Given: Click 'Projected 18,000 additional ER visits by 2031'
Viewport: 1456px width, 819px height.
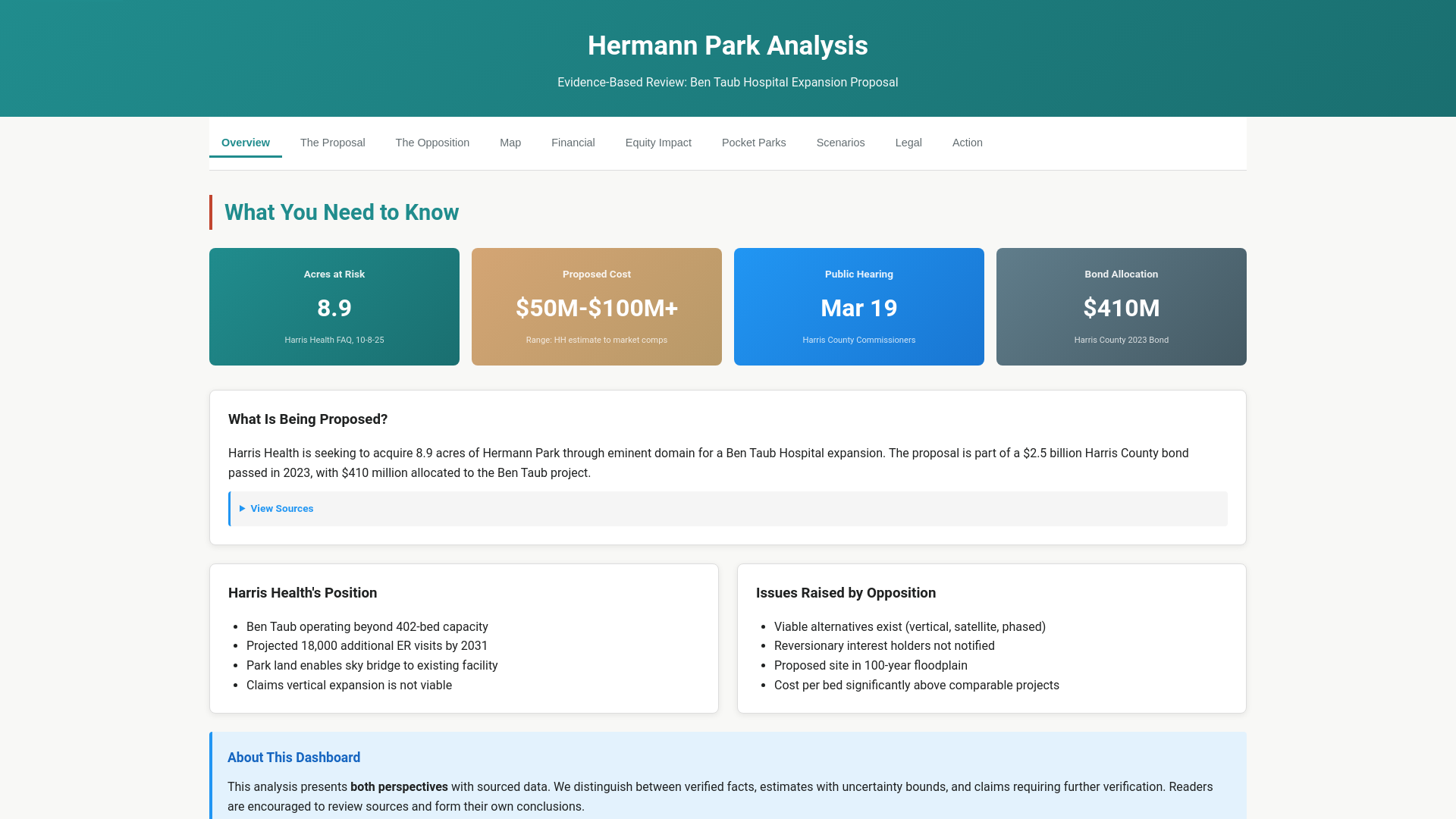Looking at the screenshot, I should 367,646.
